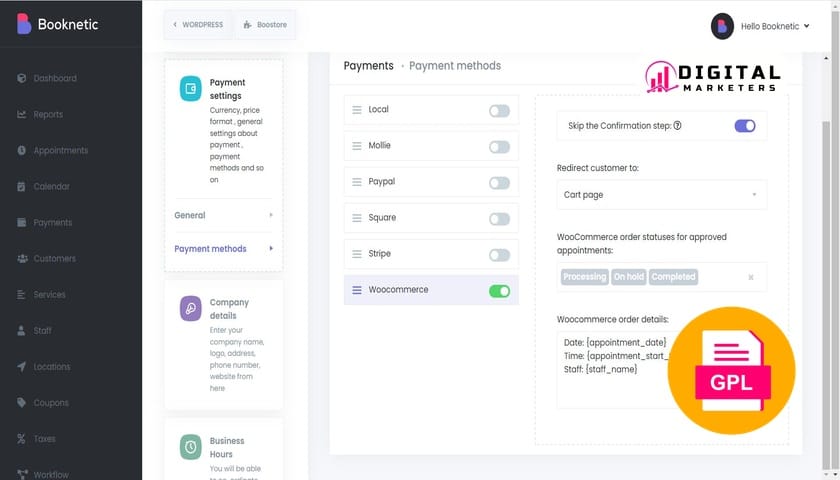This screenshot has width=840, height=480.
Task: Open Reports via its chart icon
Action: coord(21,114)
